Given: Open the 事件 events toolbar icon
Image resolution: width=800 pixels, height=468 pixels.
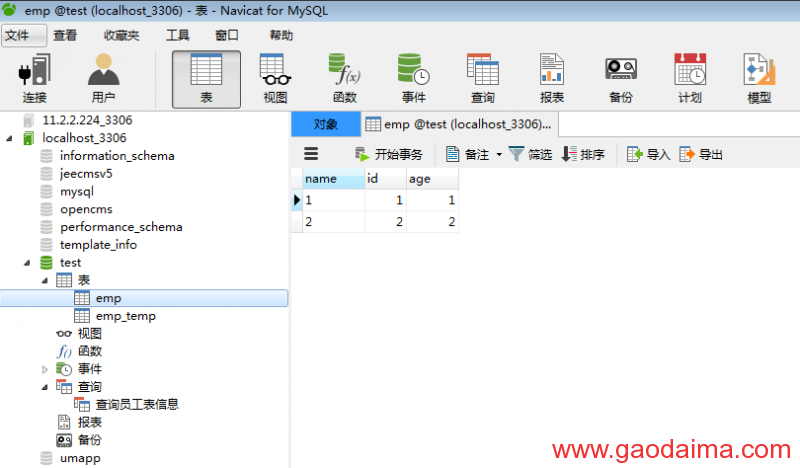Looking at the screenshot, I should 414,79.
